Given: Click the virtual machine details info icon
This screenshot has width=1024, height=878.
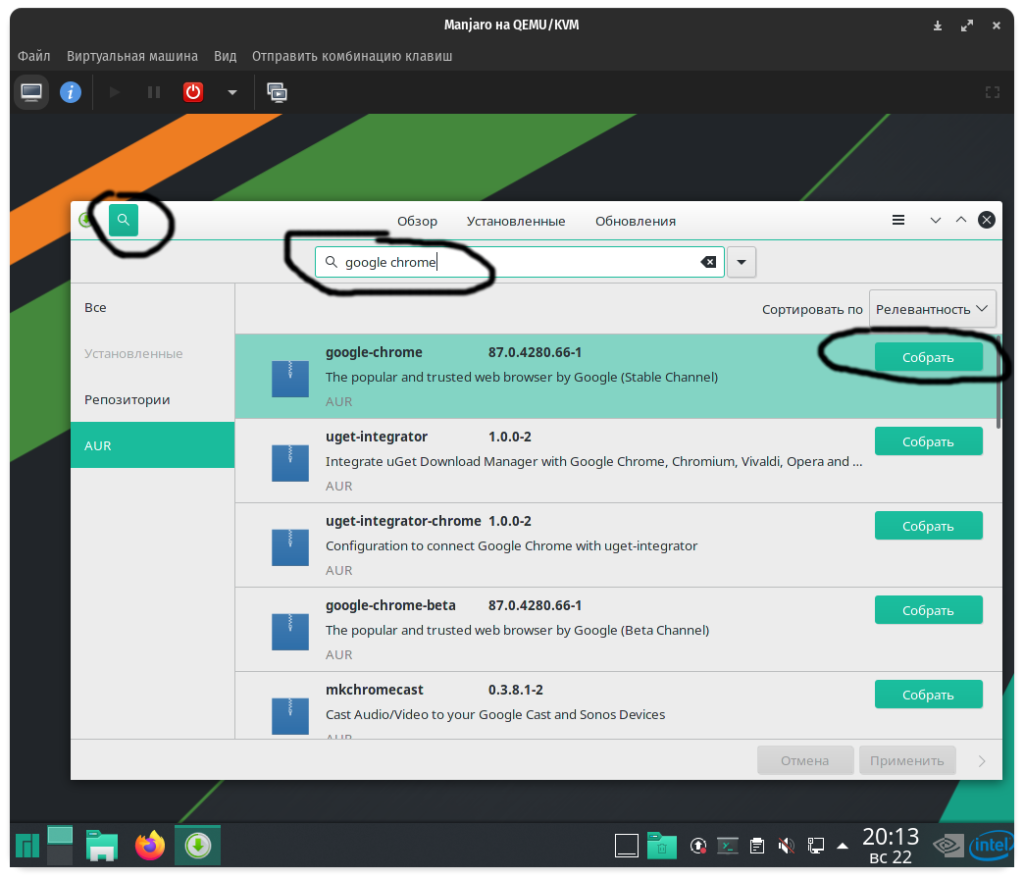Looking at the screenshot, I should tap(70, 92).
